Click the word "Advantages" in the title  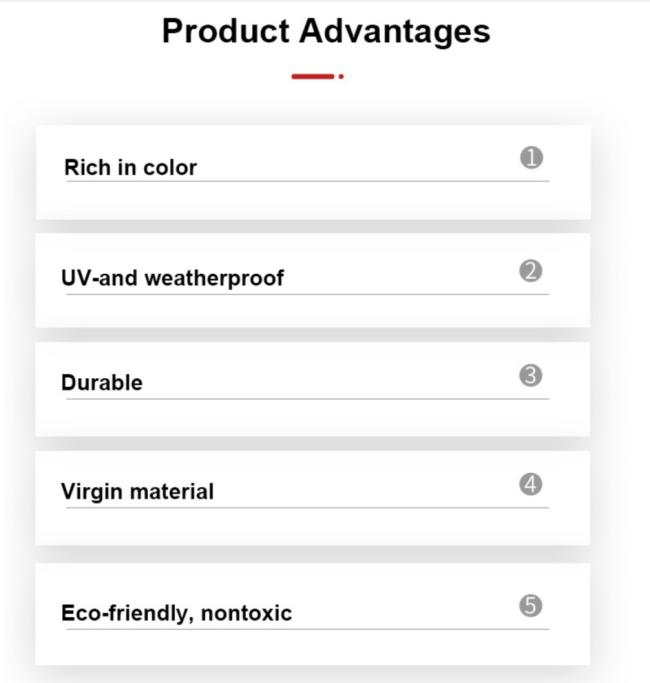coord(395,33)
